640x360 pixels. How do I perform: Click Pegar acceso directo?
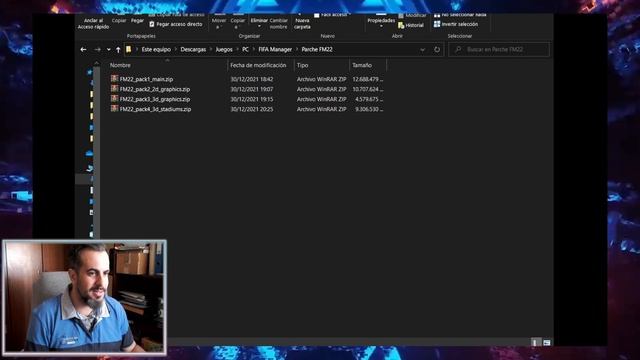[x=176, y=24]
